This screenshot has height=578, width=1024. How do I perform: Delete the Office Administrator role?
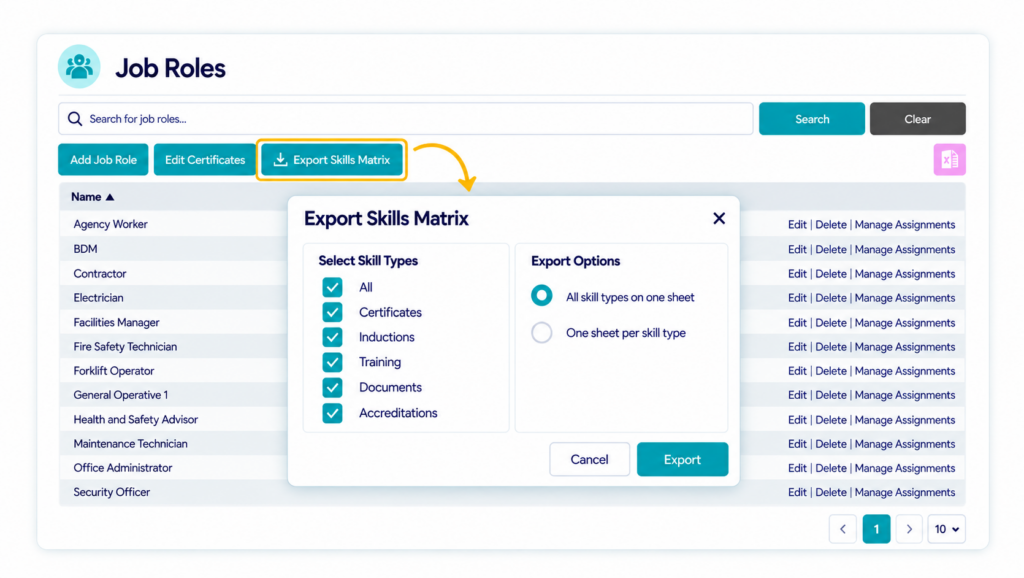[x=831, y=468]
